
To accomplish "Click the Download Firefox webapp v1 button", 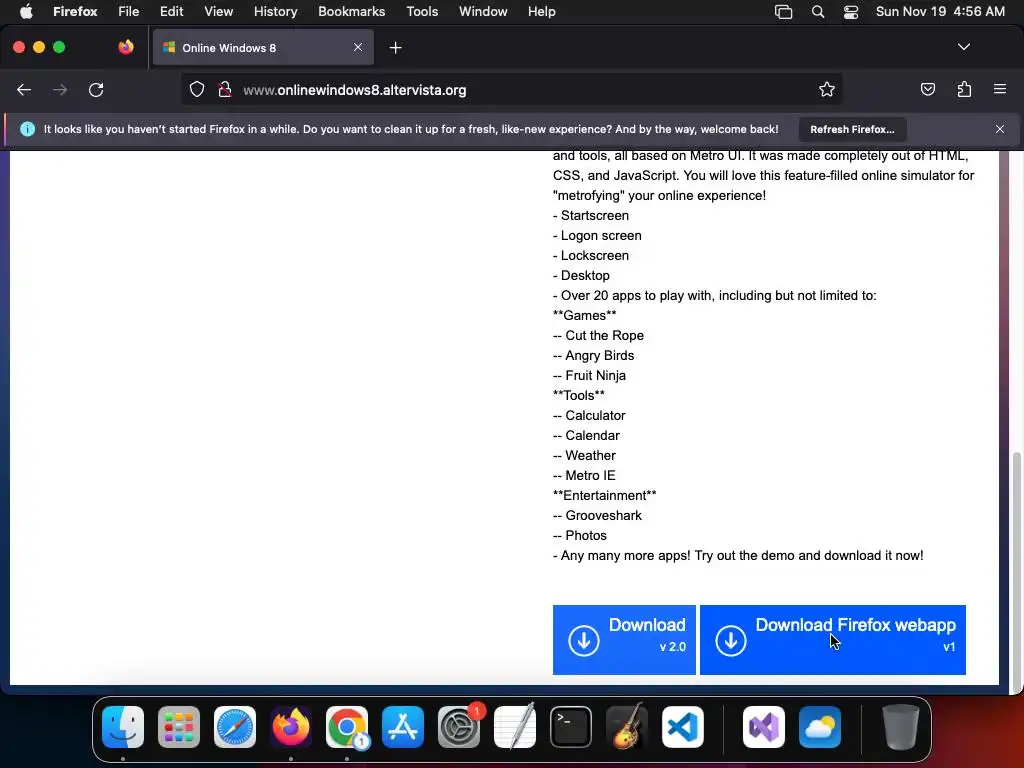I will coord(833,640).
